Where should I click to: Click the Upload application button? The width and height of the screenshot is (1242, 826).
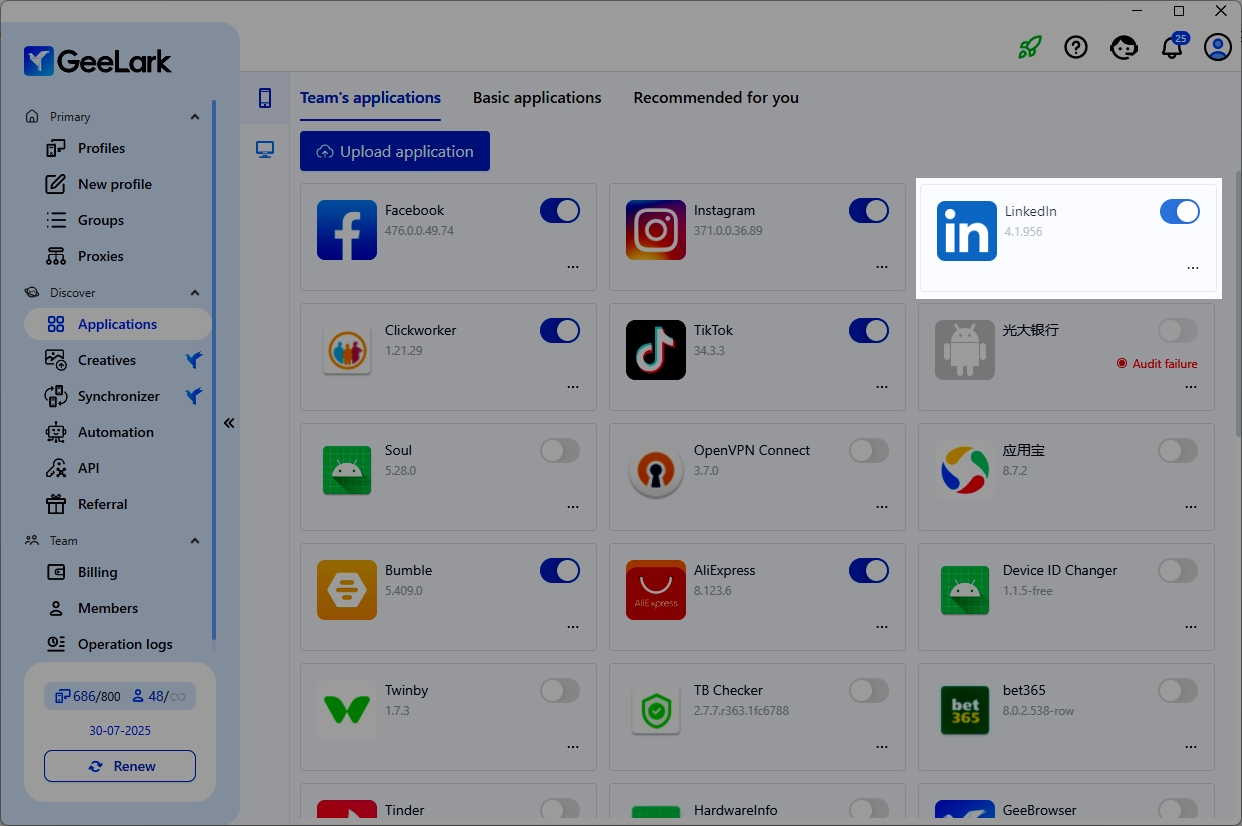tap(395, 151)
